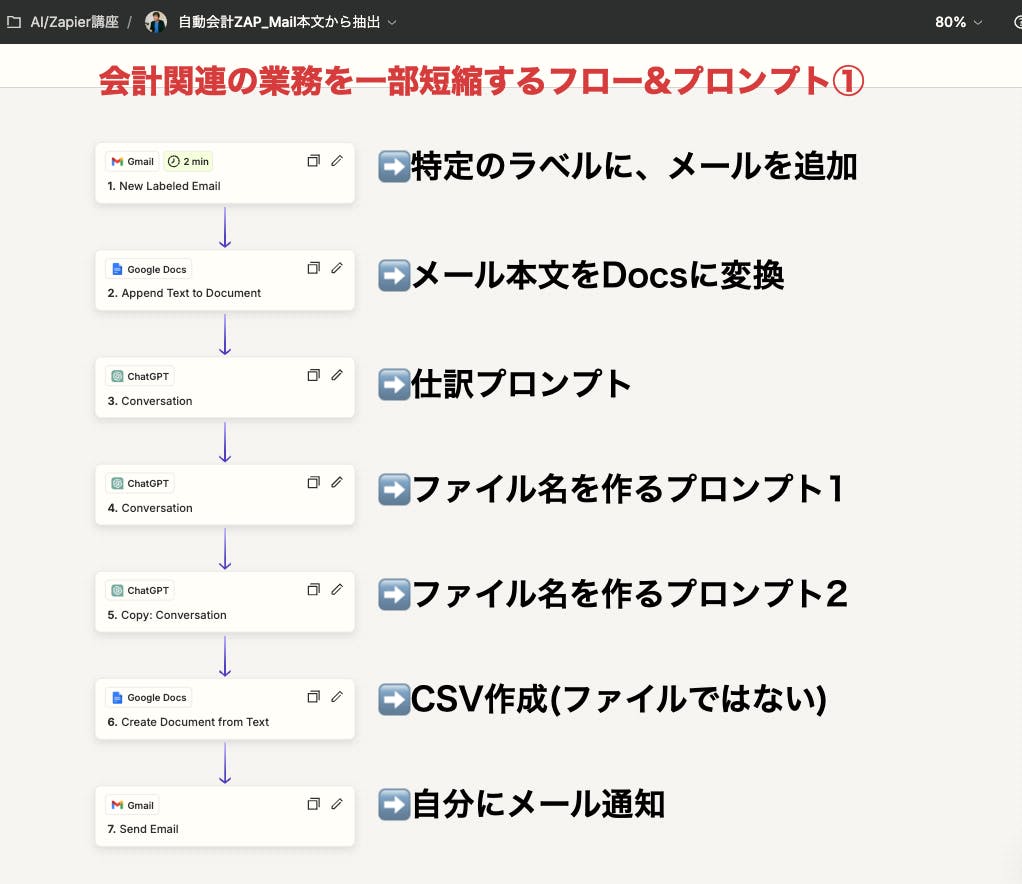The image size is (1022, 884).
Task: Click the ChatGPT badge on step 3
Action: pos(140,376)
